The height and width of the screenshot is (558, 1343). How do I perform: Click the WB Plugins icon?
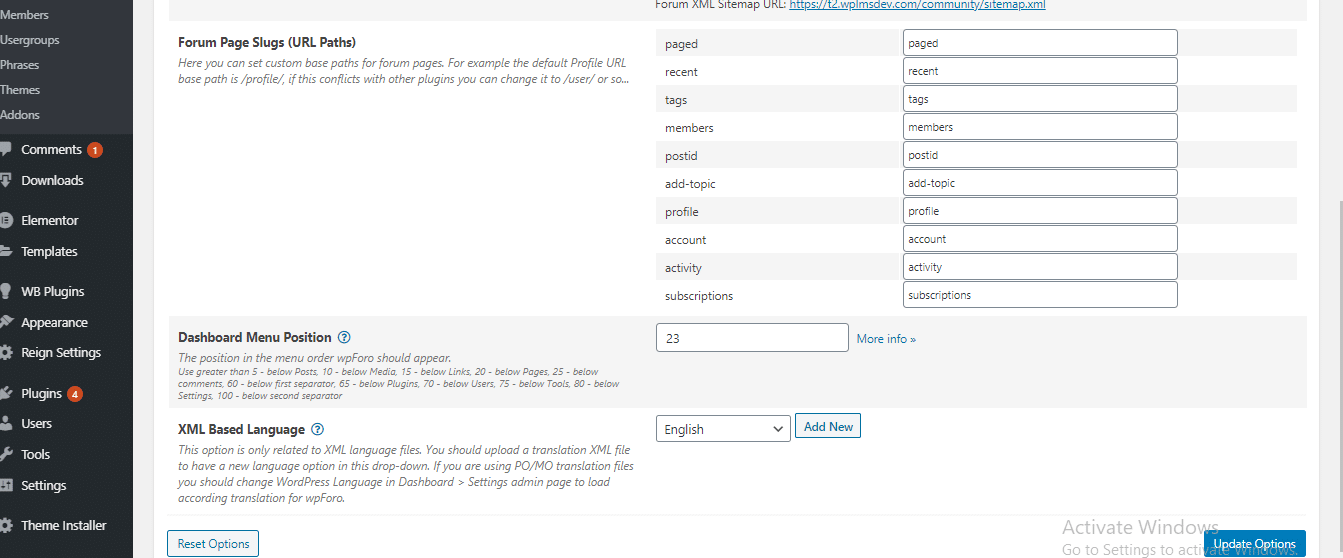[6, 291]
